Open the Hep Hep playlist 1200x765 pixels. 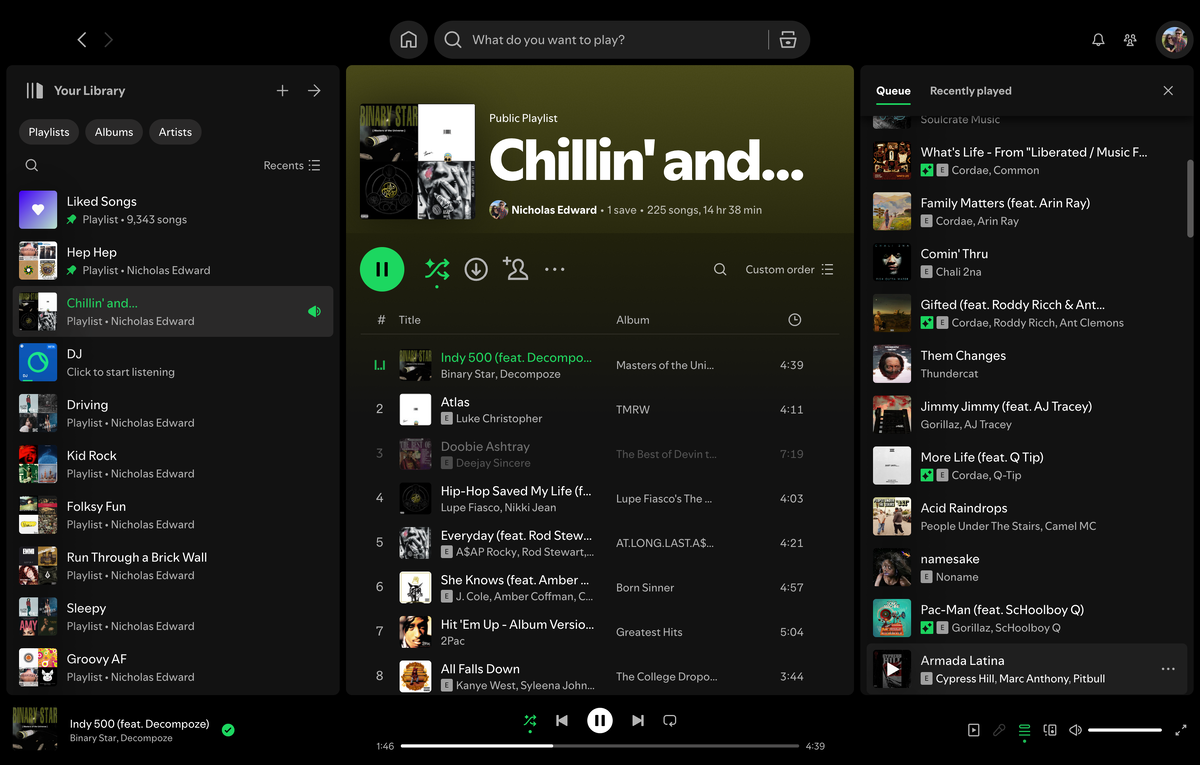click(x=173, y=261)
